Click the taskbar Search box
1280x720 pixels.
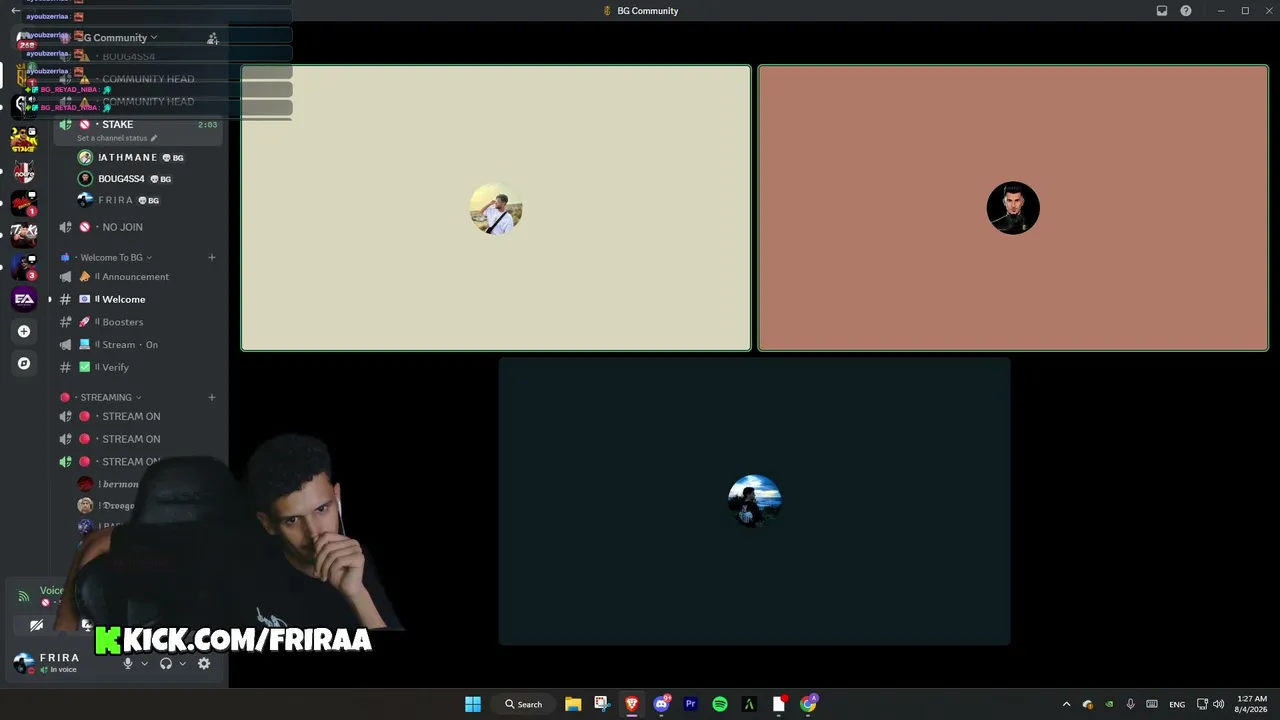click(x=523, y=704)
